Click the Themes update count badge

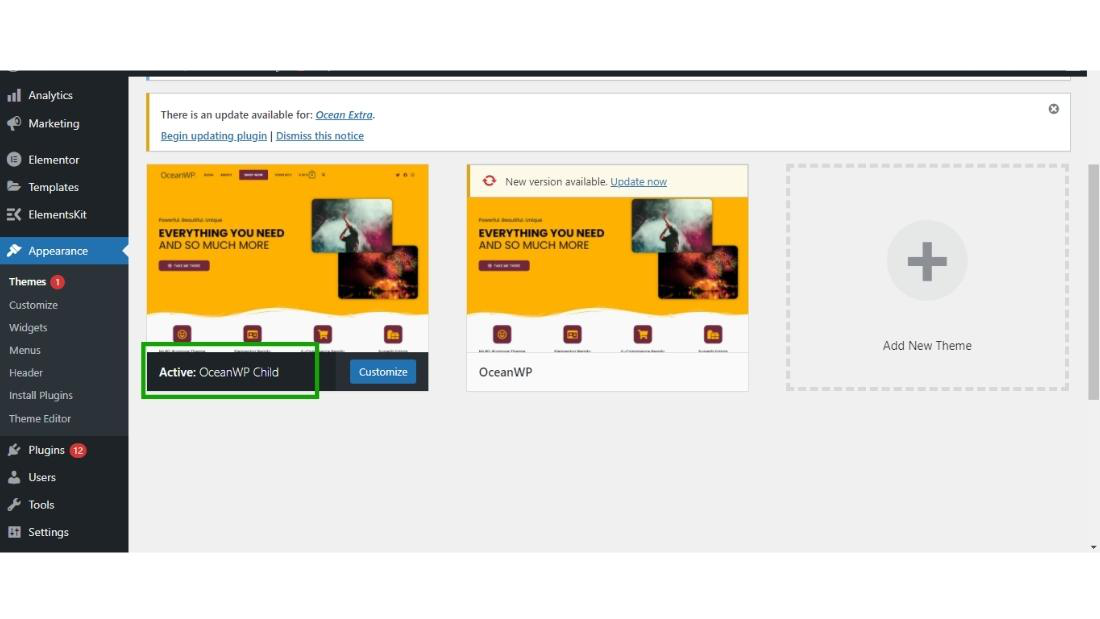pyautogui.click(x=58, y=281)
